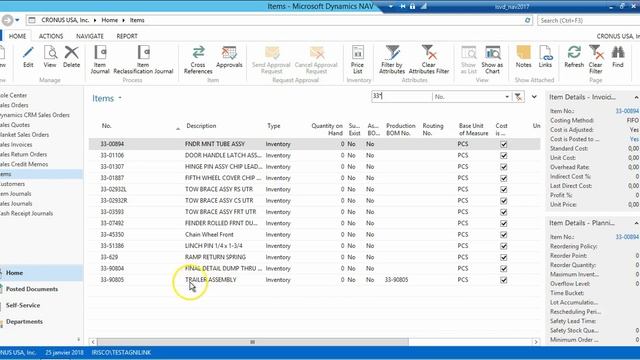
Task: Open the View item icon
Action: pos(50,57)
